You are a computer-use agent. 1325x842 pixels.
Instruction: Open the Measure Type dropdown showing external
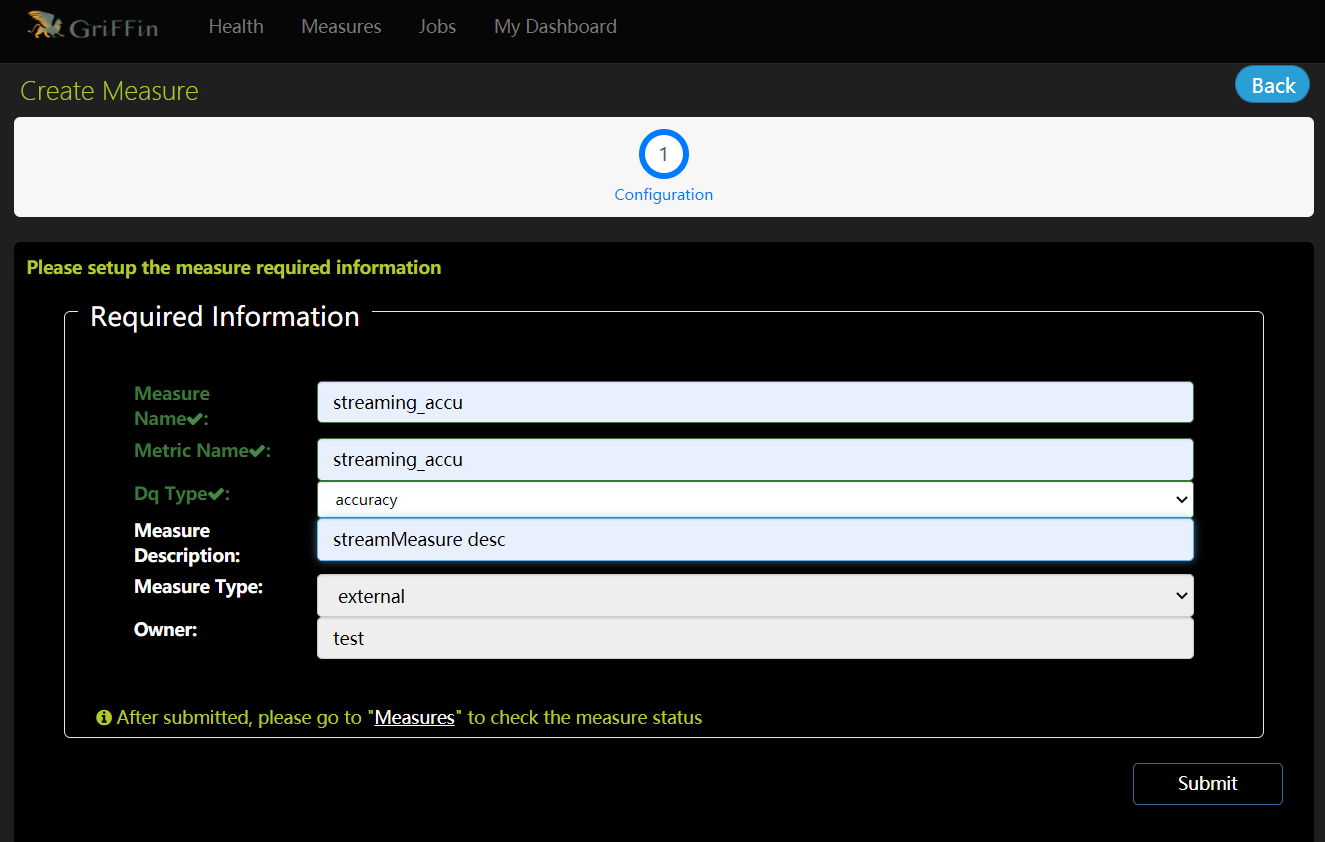tap(754, 595)
